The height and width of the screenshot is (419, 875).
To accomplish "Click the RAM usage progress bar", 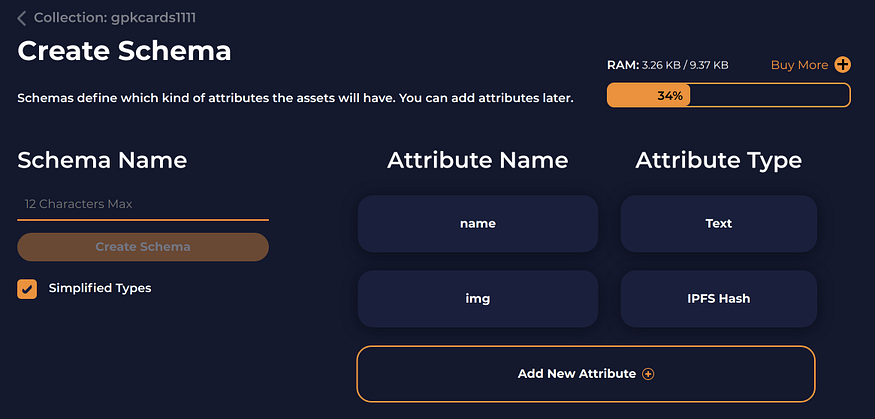I will pyautogui.click(x=729, y=95).
